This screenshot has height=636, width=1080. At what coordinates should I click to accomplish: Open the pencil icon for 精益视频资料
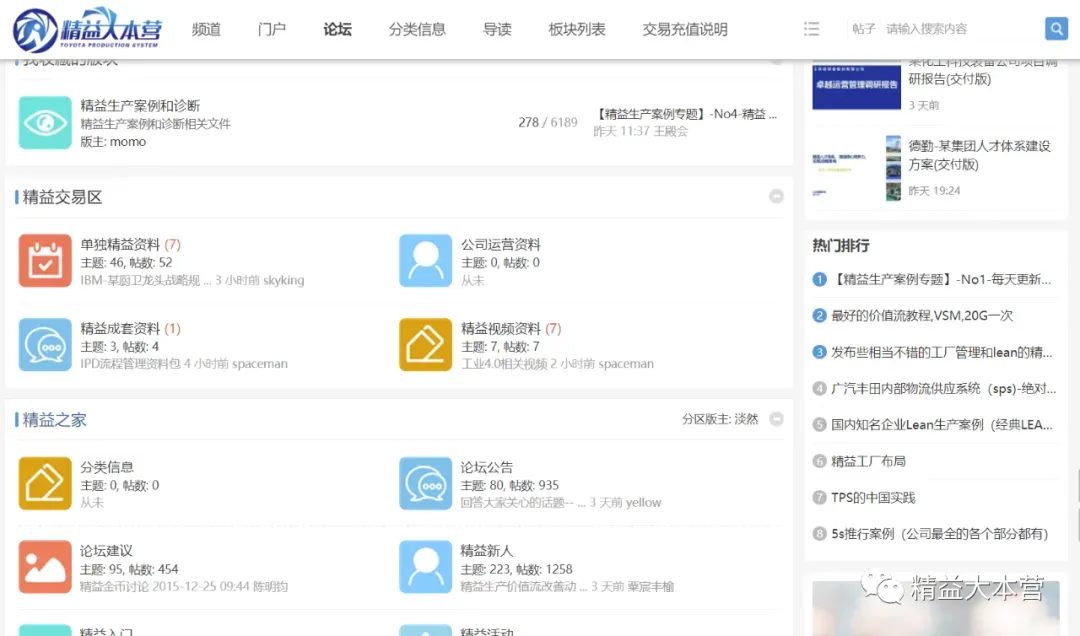point(426,345)
